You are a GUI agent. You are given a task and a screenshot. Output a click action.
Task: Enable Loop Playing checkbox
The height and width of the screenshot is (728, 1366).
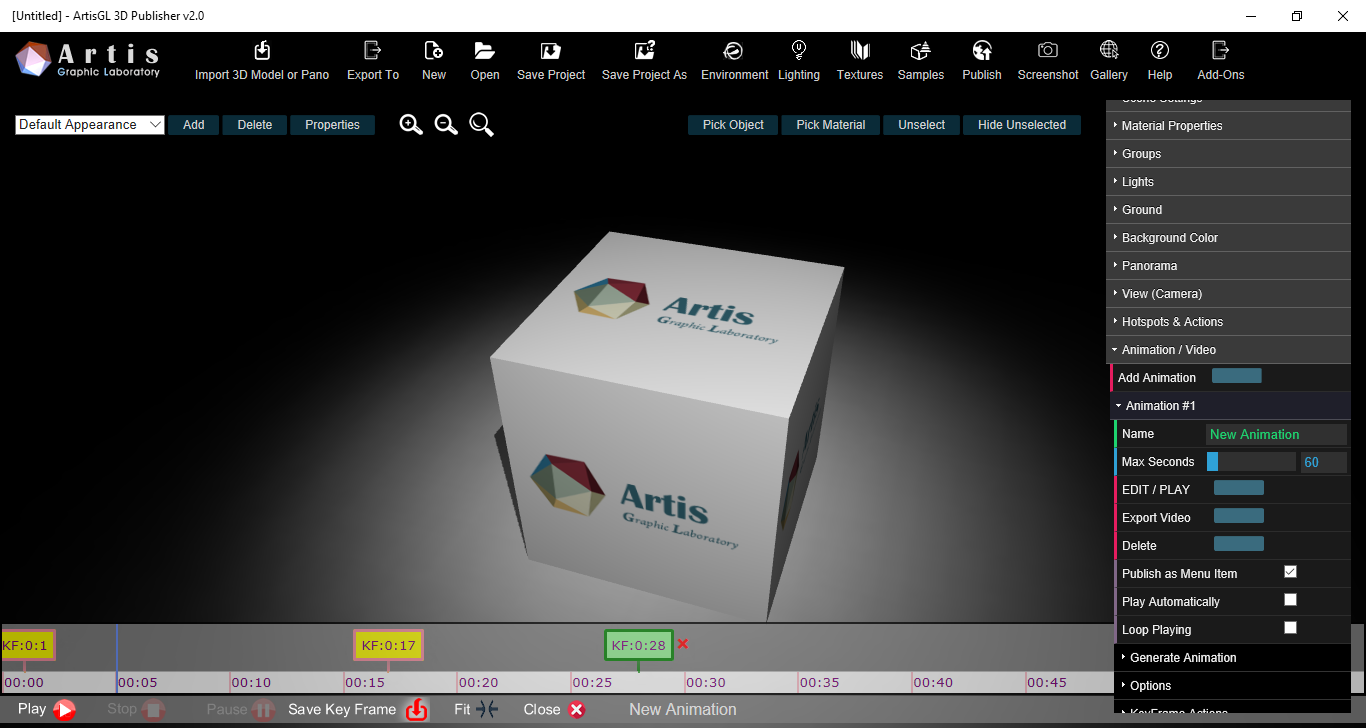(x=1290, y=628)
